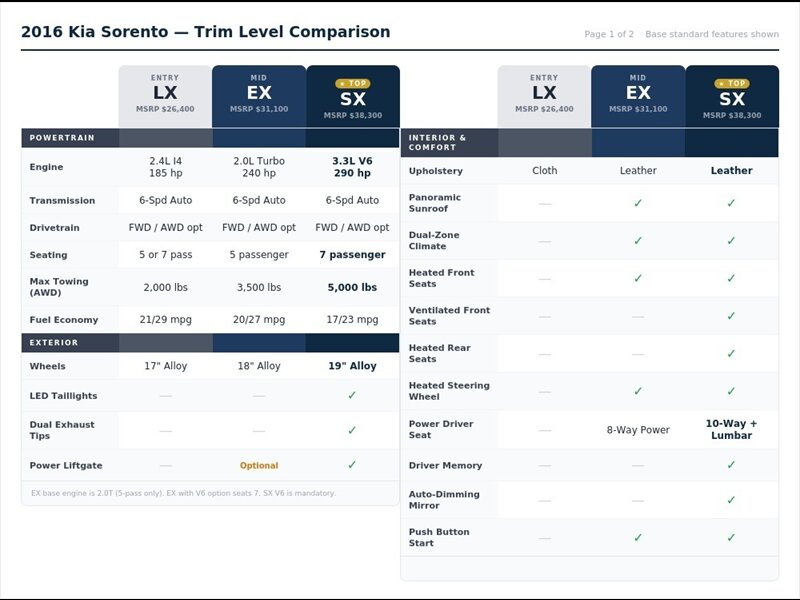Click the SX Power Liftgate checkmark
This screenshot has width=800, height=600.
click(x=352, y=465)
